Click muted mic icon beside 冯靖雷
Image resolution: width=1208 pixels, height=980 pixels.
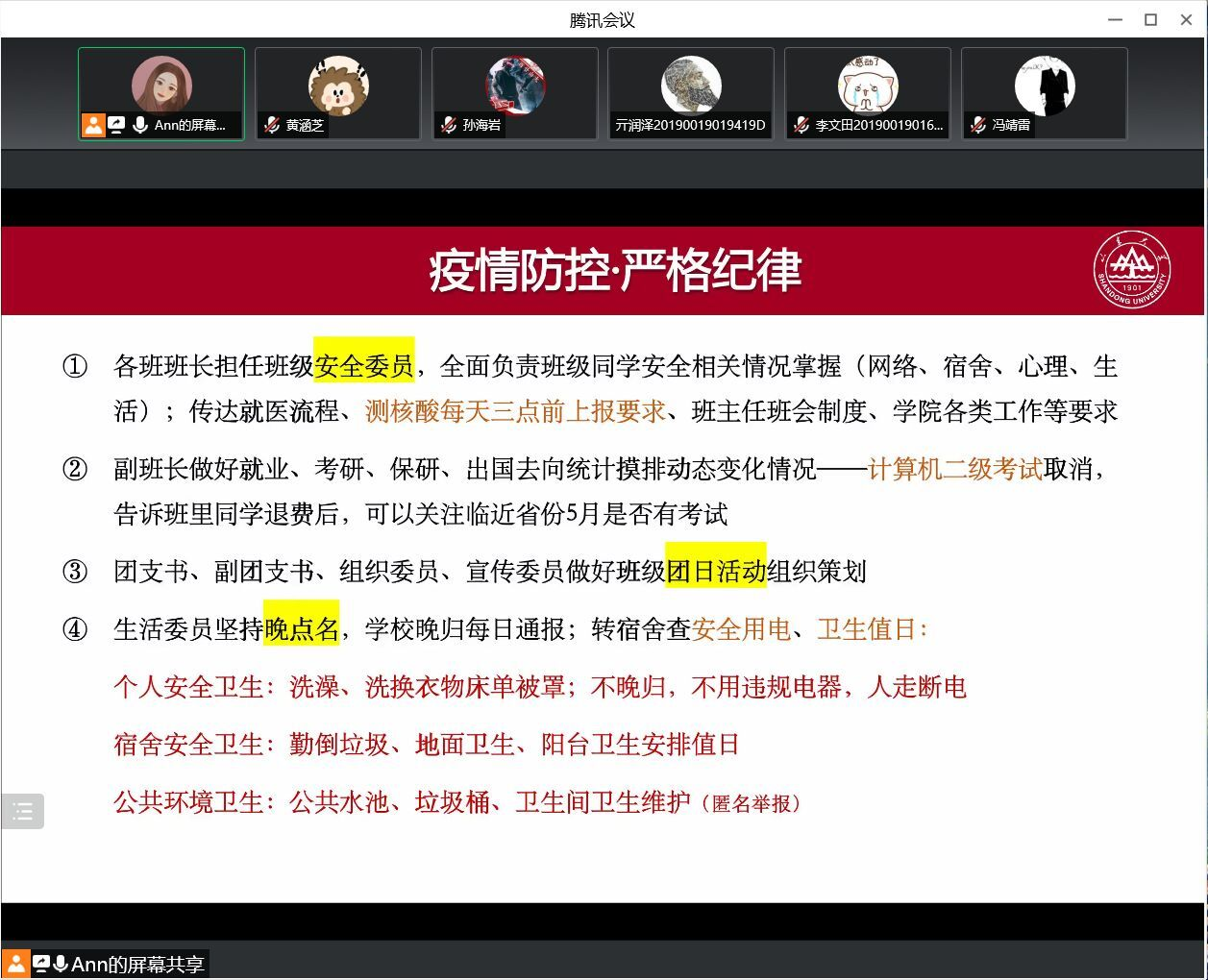pos(978,125)
